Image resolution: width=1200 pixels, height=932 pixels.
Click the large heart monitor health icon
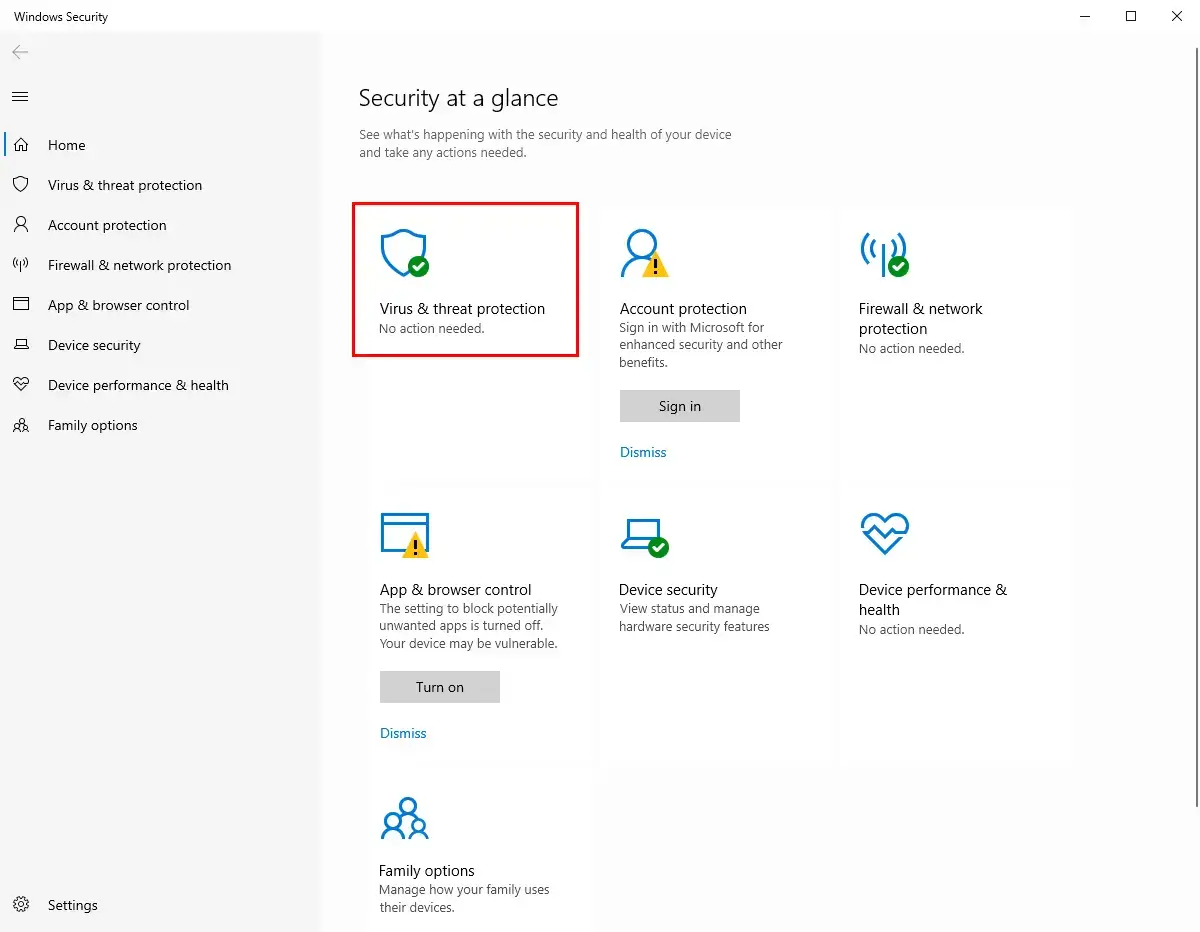click(884, 534)
